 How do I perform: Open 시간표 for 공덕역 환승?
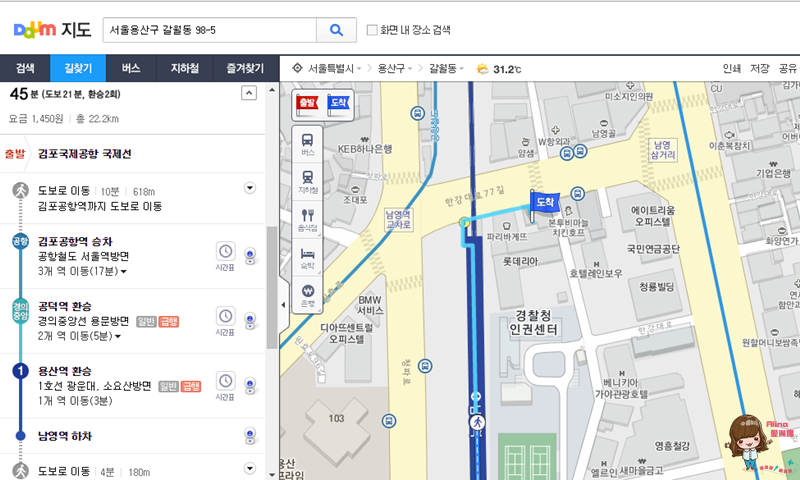[x=226, y=321]
